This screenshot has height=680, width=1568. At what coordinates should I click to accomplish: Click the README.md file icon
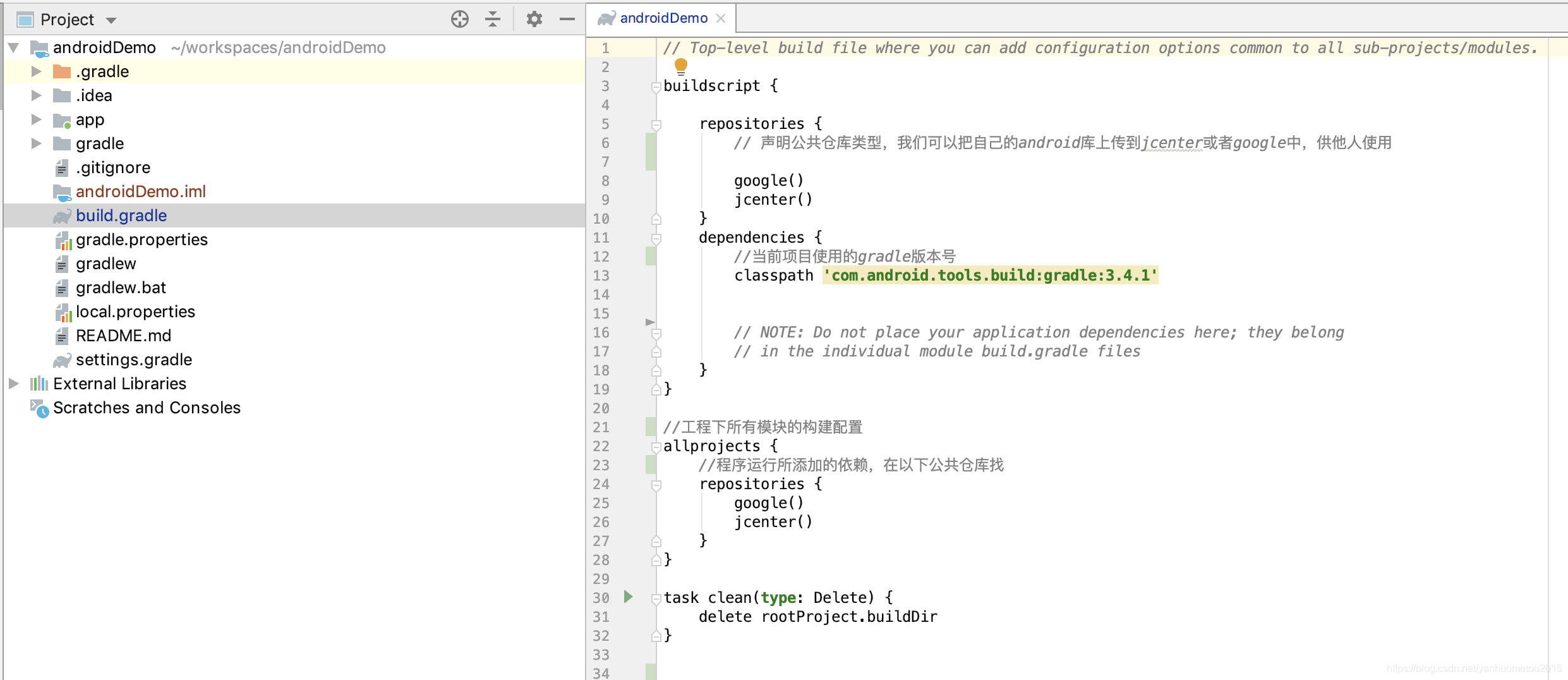tap(61, 336)
